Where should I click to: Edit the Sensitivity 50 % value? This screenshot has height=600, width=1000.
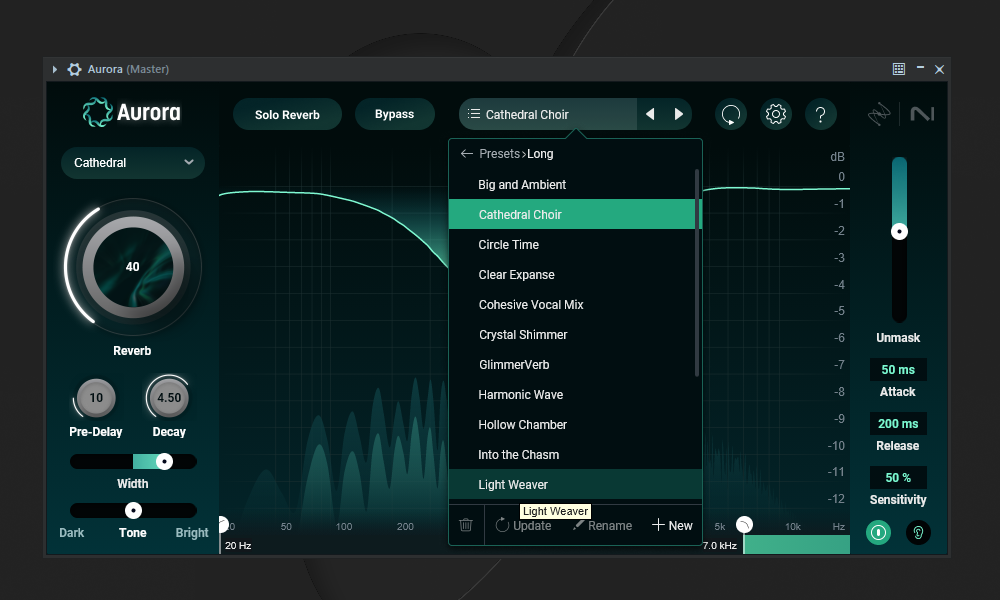[x=898, y=478]
